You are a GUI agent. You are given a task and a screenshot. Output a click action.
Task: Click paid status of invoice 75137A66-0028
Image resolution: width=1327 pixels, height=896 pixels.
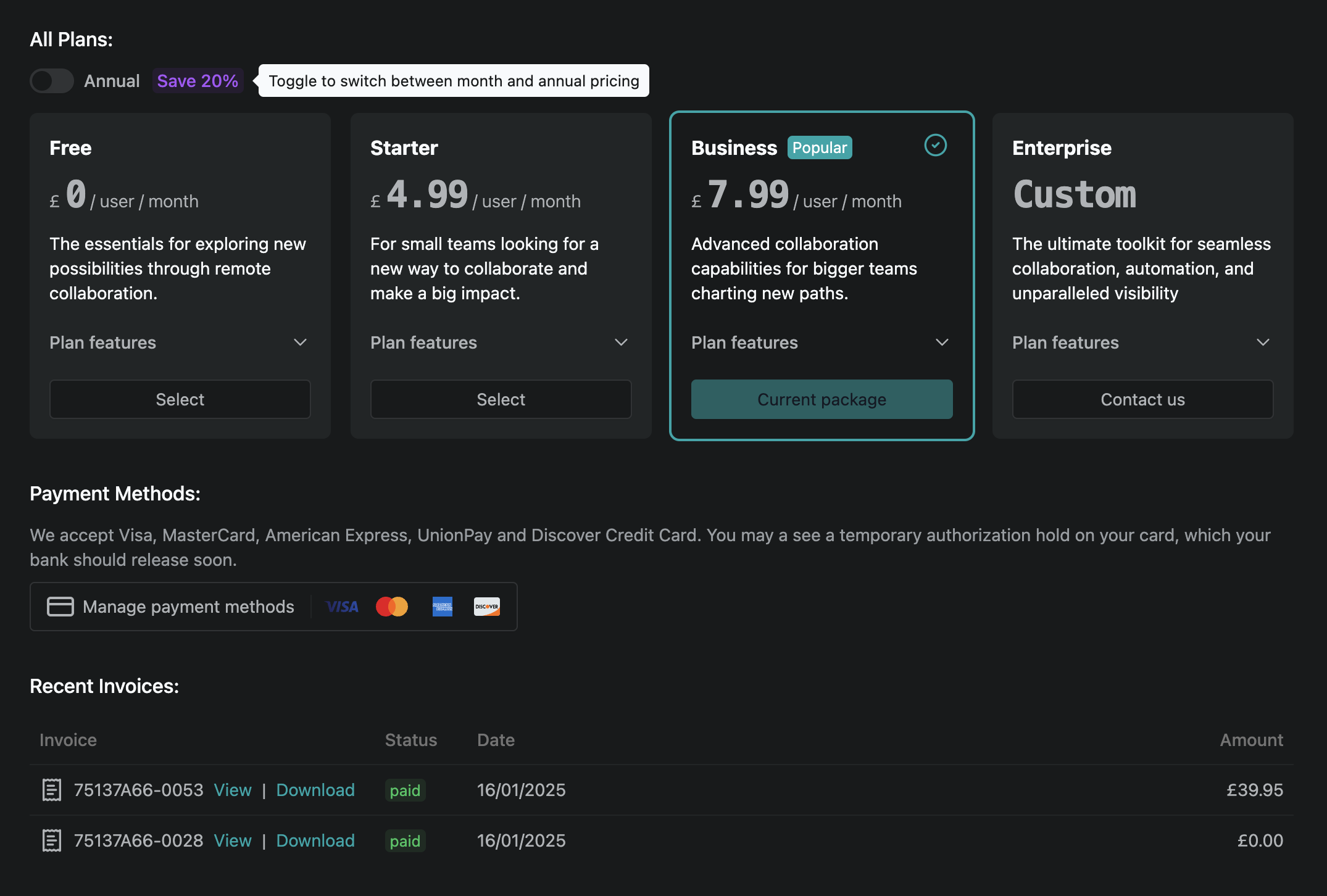point(405,841)
